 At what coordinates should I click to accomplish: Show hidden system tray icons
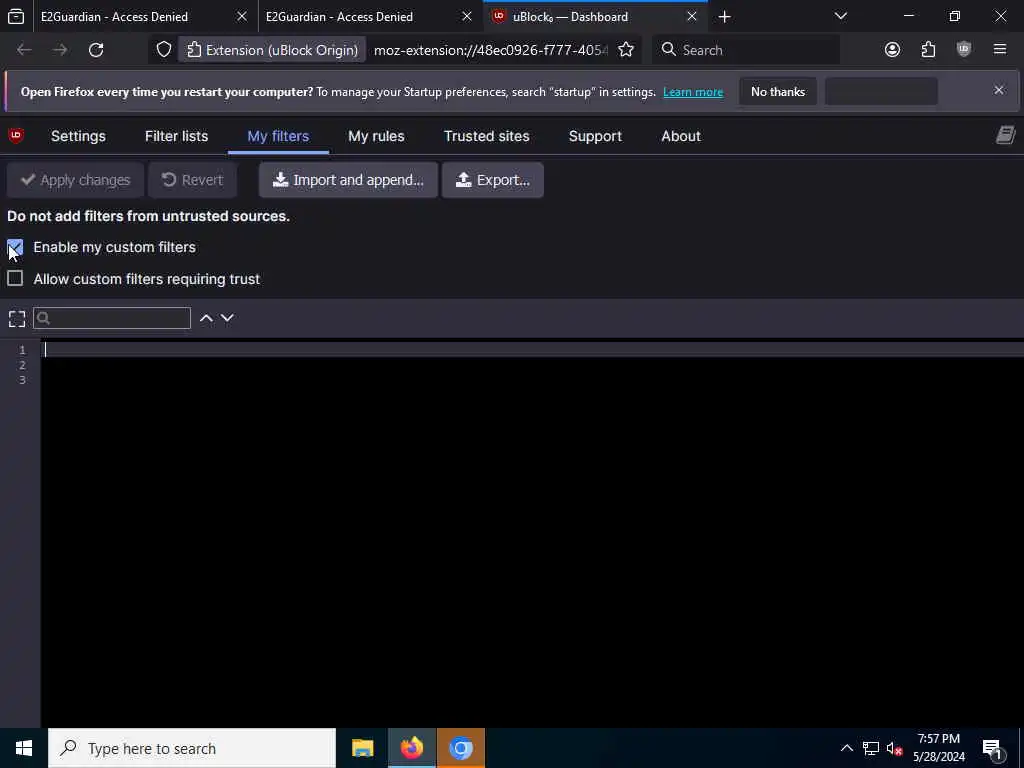(846, 748)
